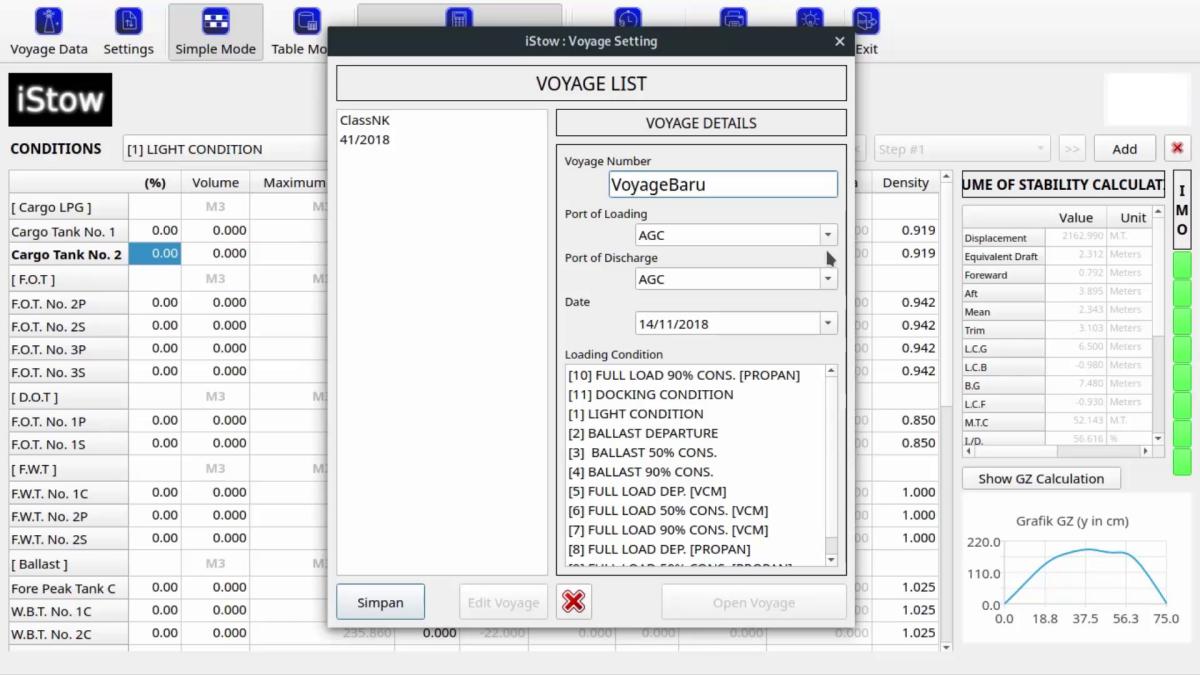Click the printer icon in toolbar

pos(734,18)
